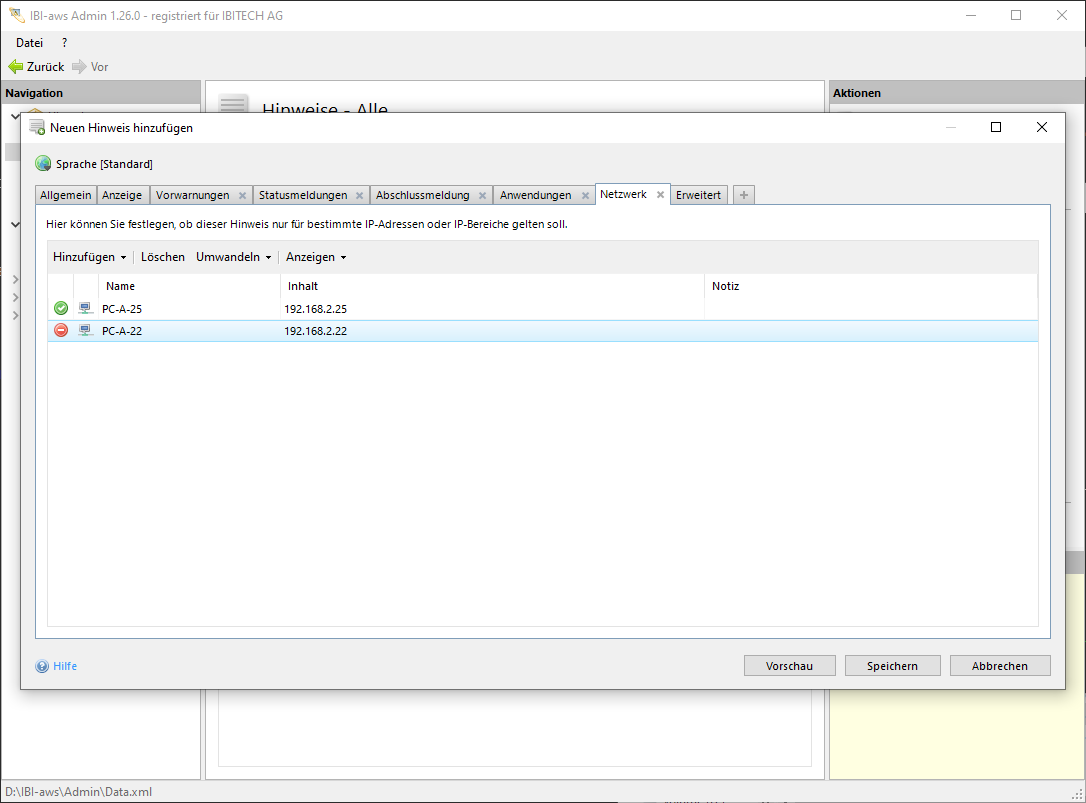1086x803 pixels.
Task: Close the Vorwarnungen tab with its x
Action: tap(242, 196)
